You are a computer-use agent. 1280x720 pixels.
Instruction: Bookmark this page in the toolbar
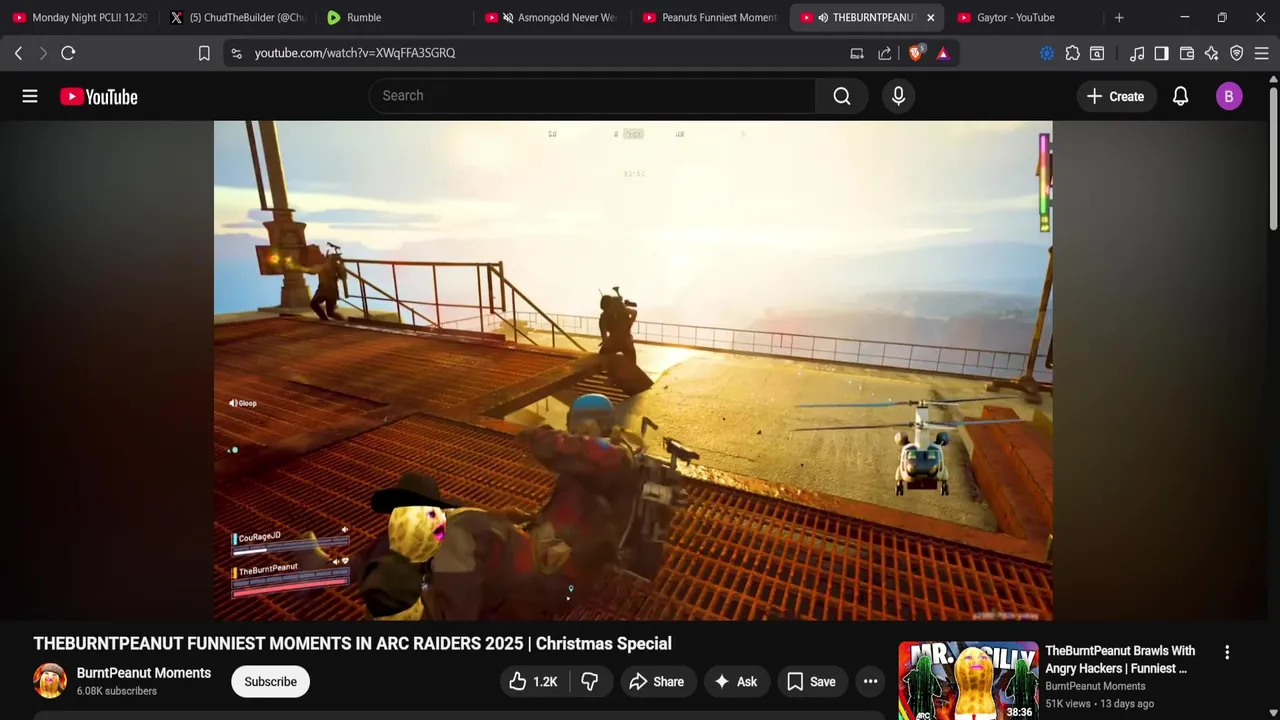click(x=204, y=53)
